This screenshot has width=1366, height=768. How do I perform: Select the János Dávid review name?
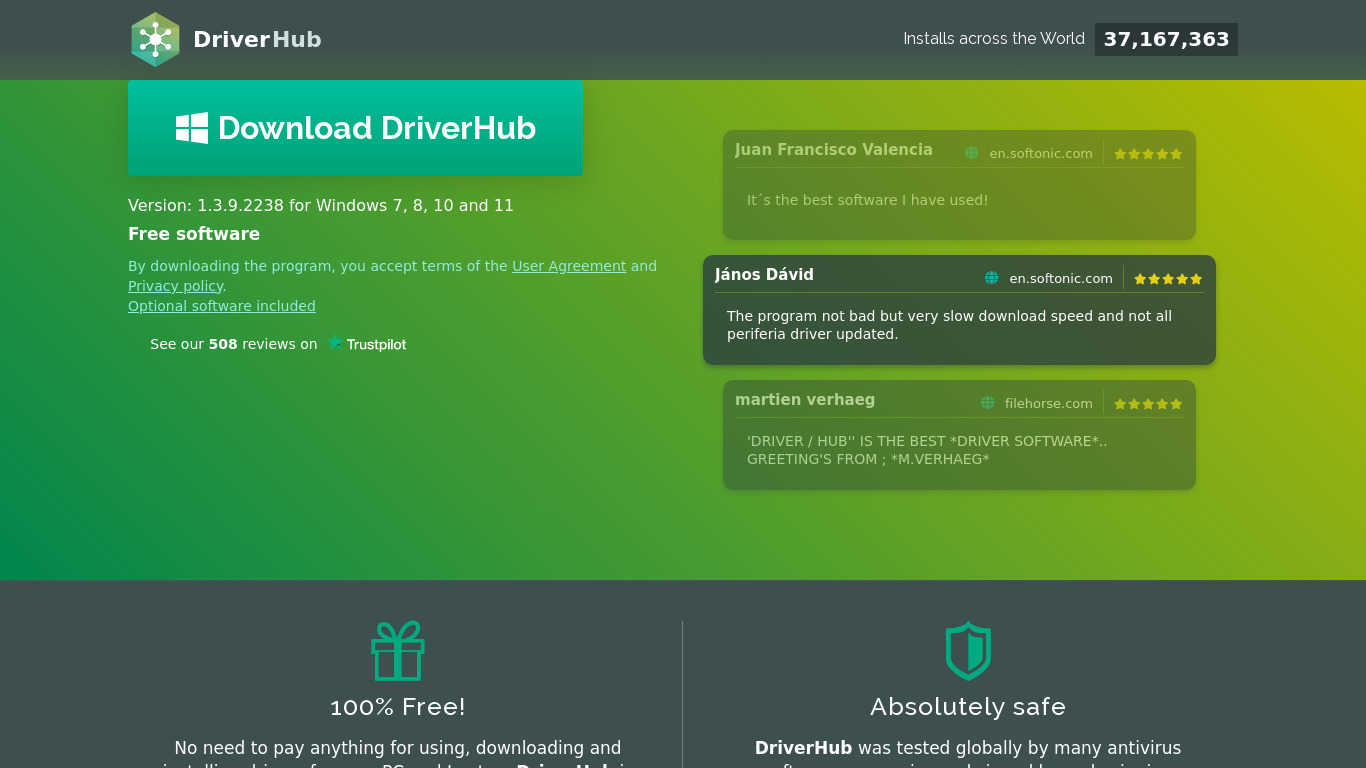[764, 274]
